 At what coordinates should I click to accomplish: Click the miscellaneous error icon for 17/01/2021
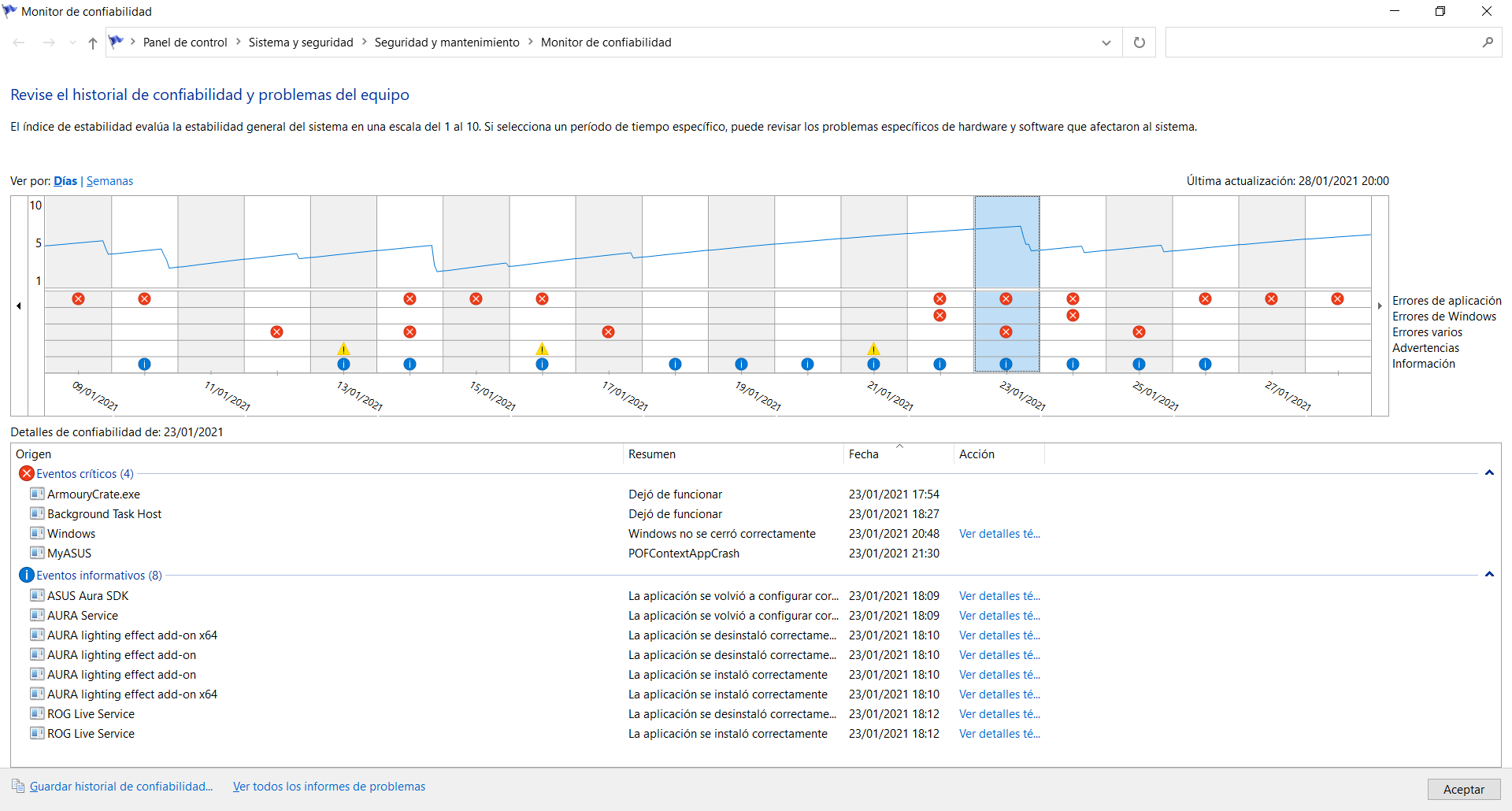609,332
